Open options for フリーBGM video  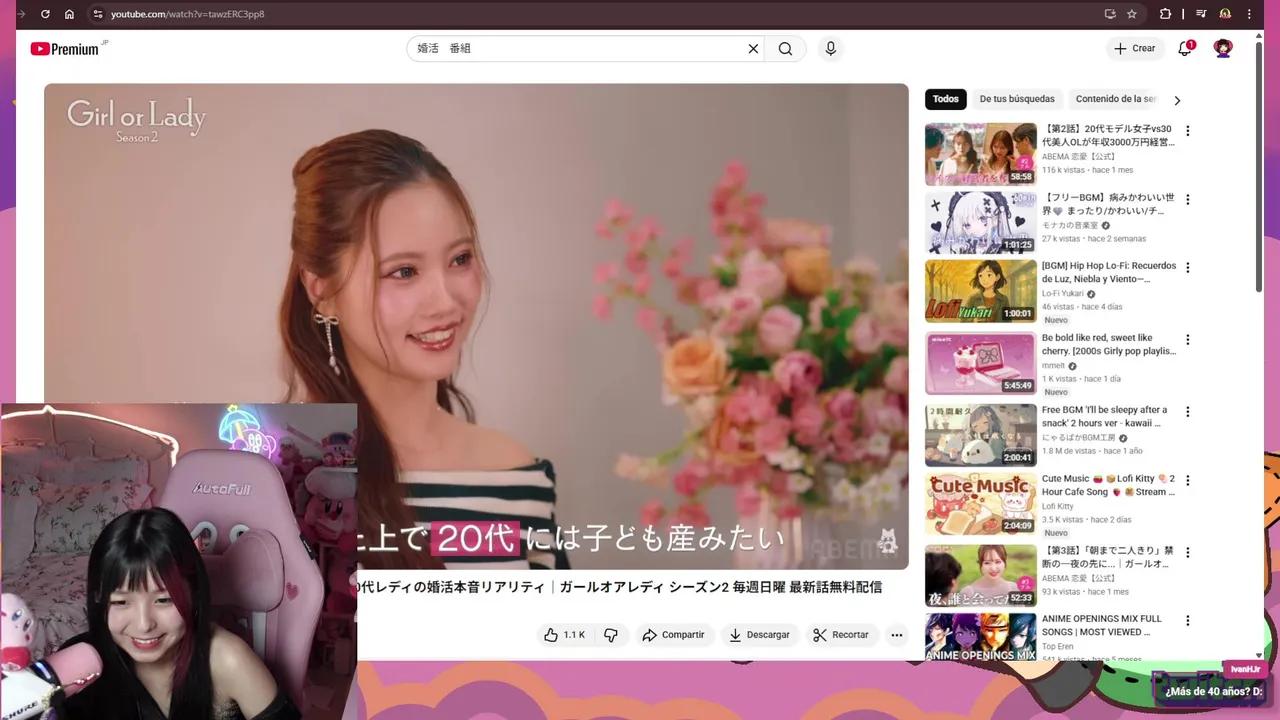pyautogui.click(x=1188, y=199)
